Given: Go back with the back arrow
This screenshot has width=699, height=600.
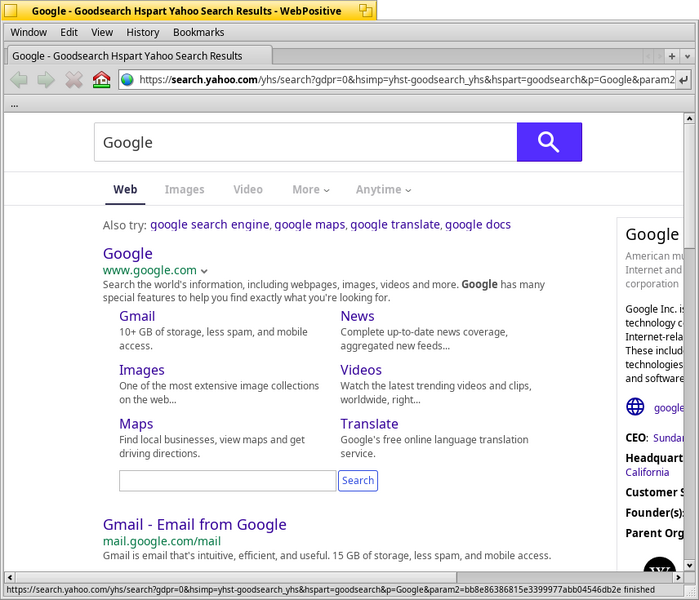Looking at the screenshot, I should coord(19,80).
